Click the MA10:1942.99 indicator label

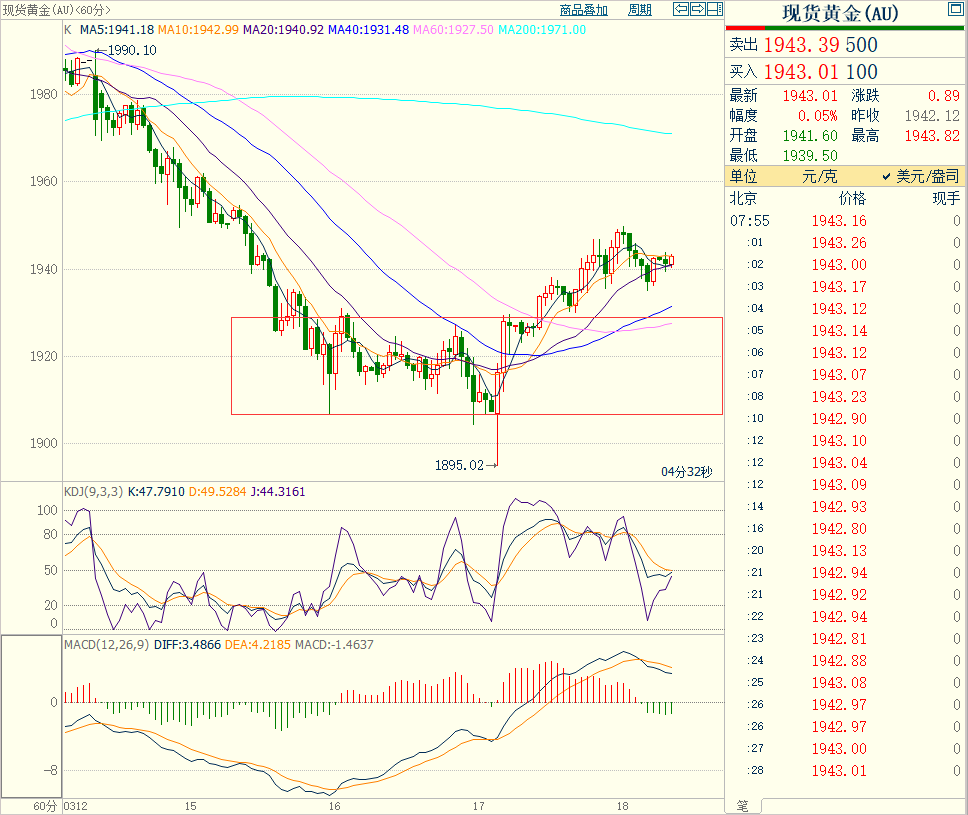[198, 30]
